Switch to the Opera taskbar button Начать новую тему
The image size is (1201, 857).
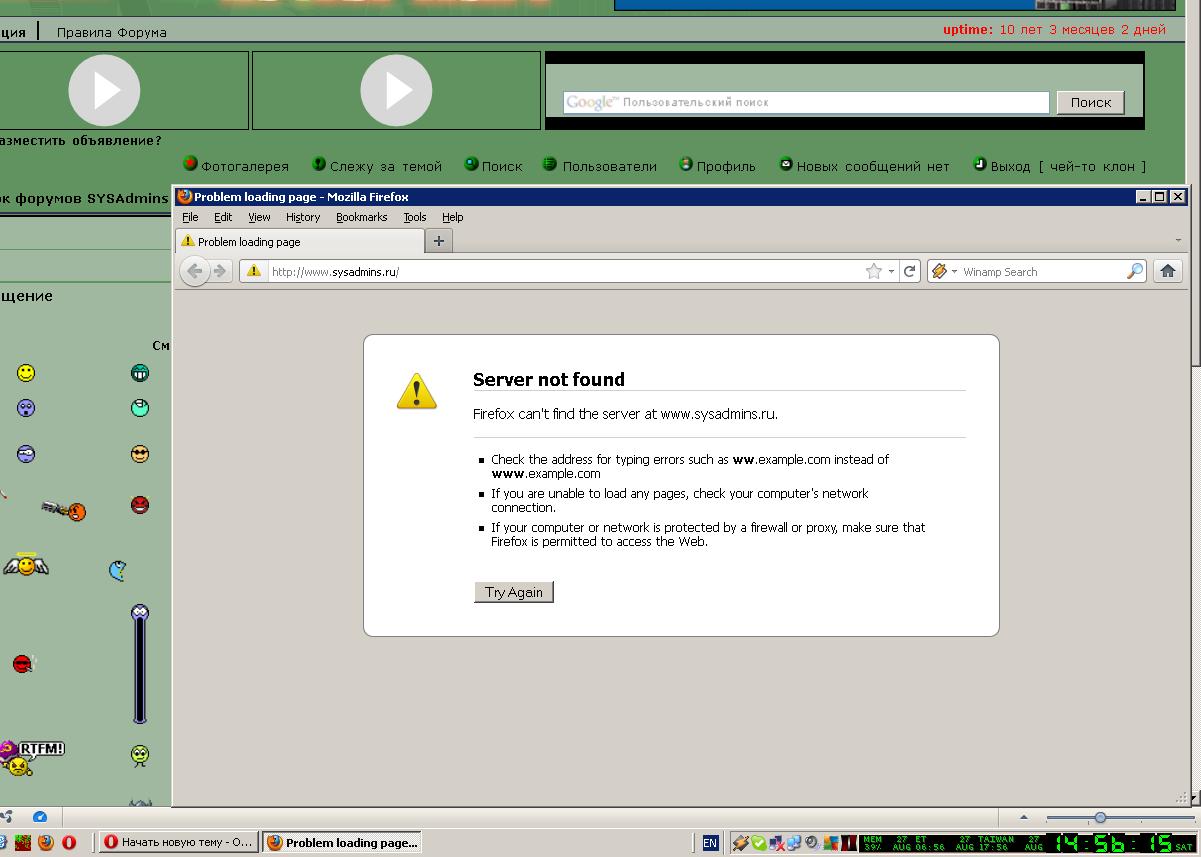(x=178, y=842)
